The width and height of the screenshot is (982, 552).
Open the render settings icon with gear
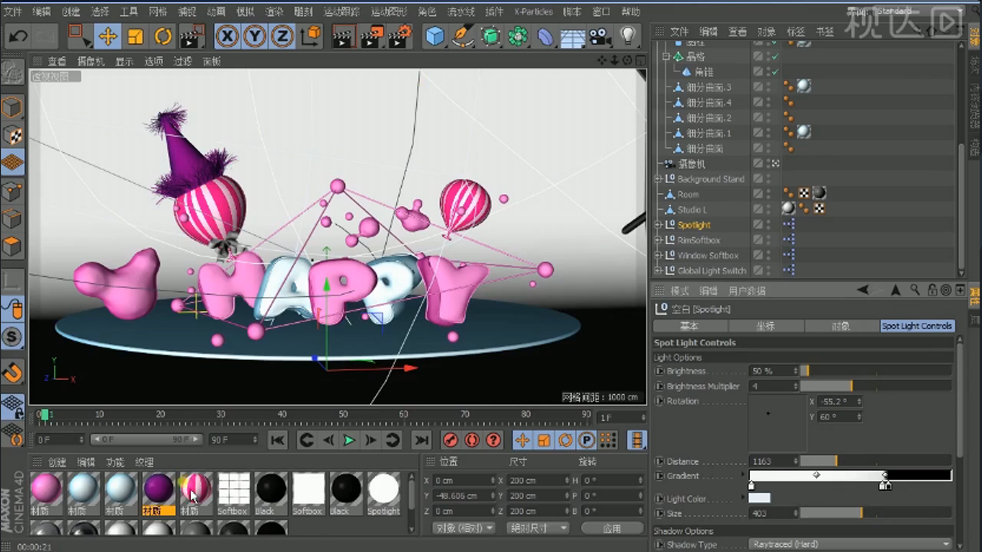coord(400,36)
